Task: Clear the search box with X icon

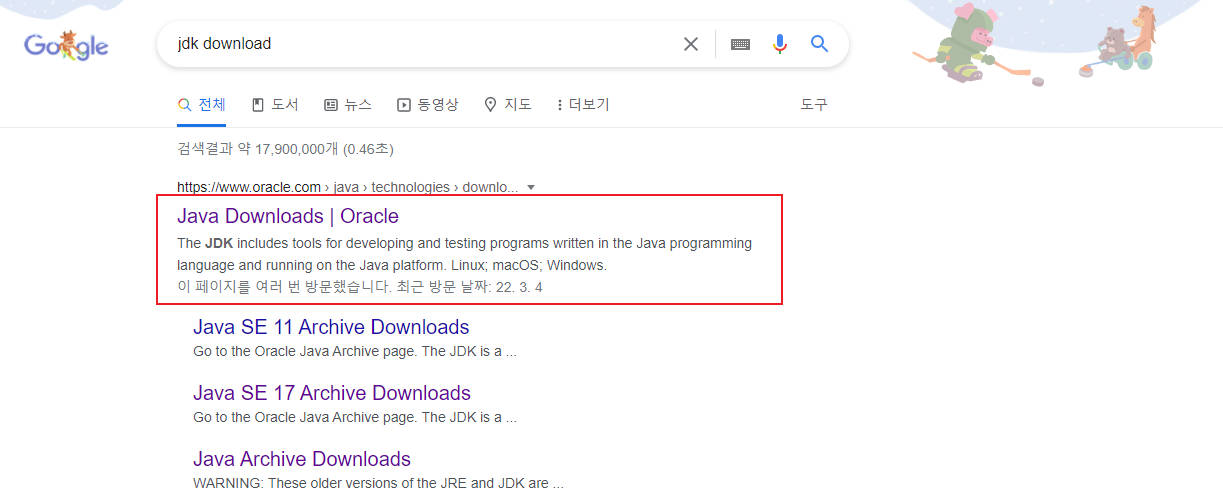Action: tap(691, 44)
